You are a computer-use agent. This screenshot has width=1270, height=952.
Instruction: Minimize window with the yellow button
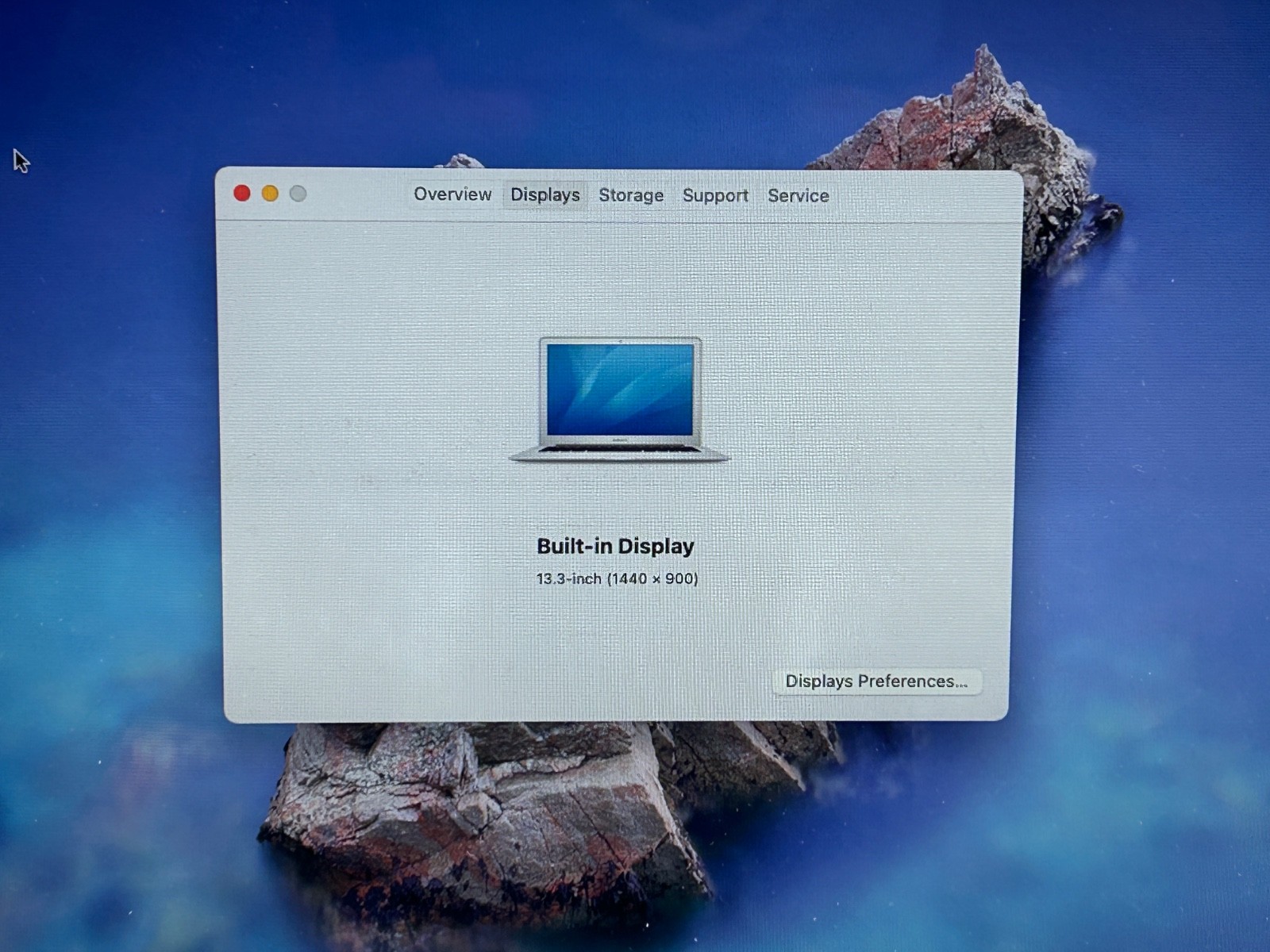point(270,193)
